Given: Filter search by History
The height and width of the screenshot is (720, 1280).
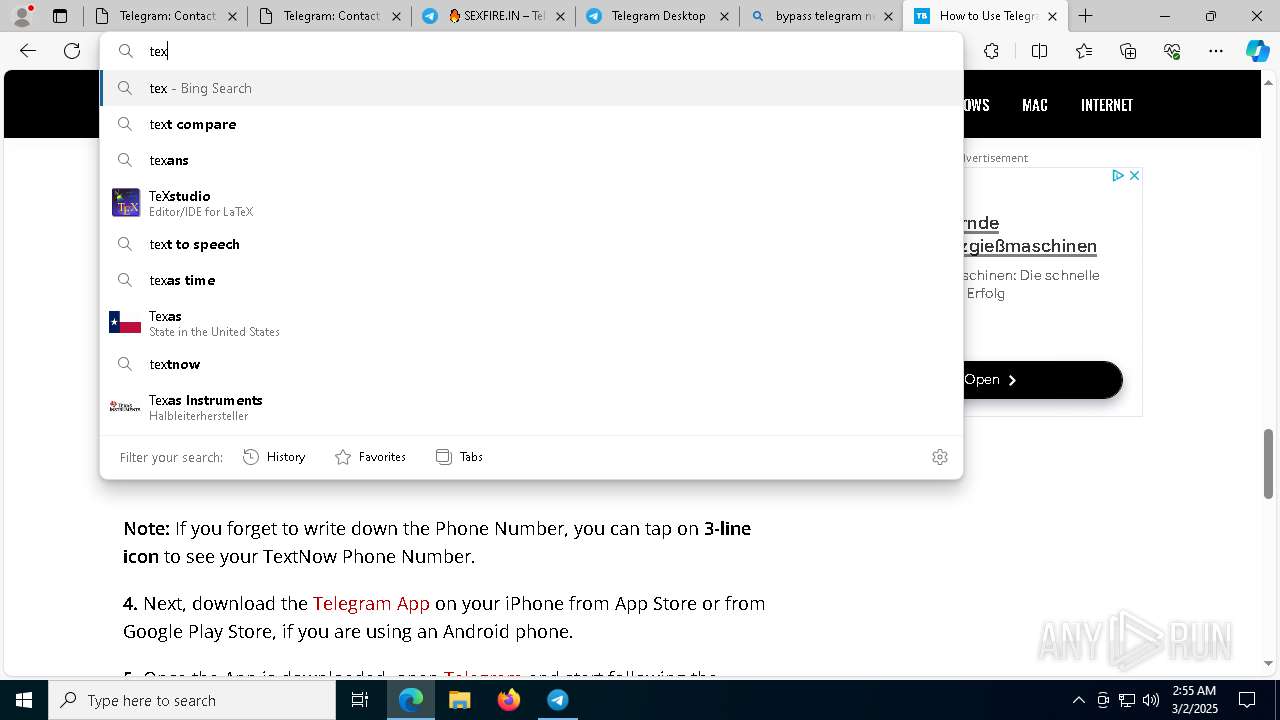Looking at the screenshot, I should (274, 457).
